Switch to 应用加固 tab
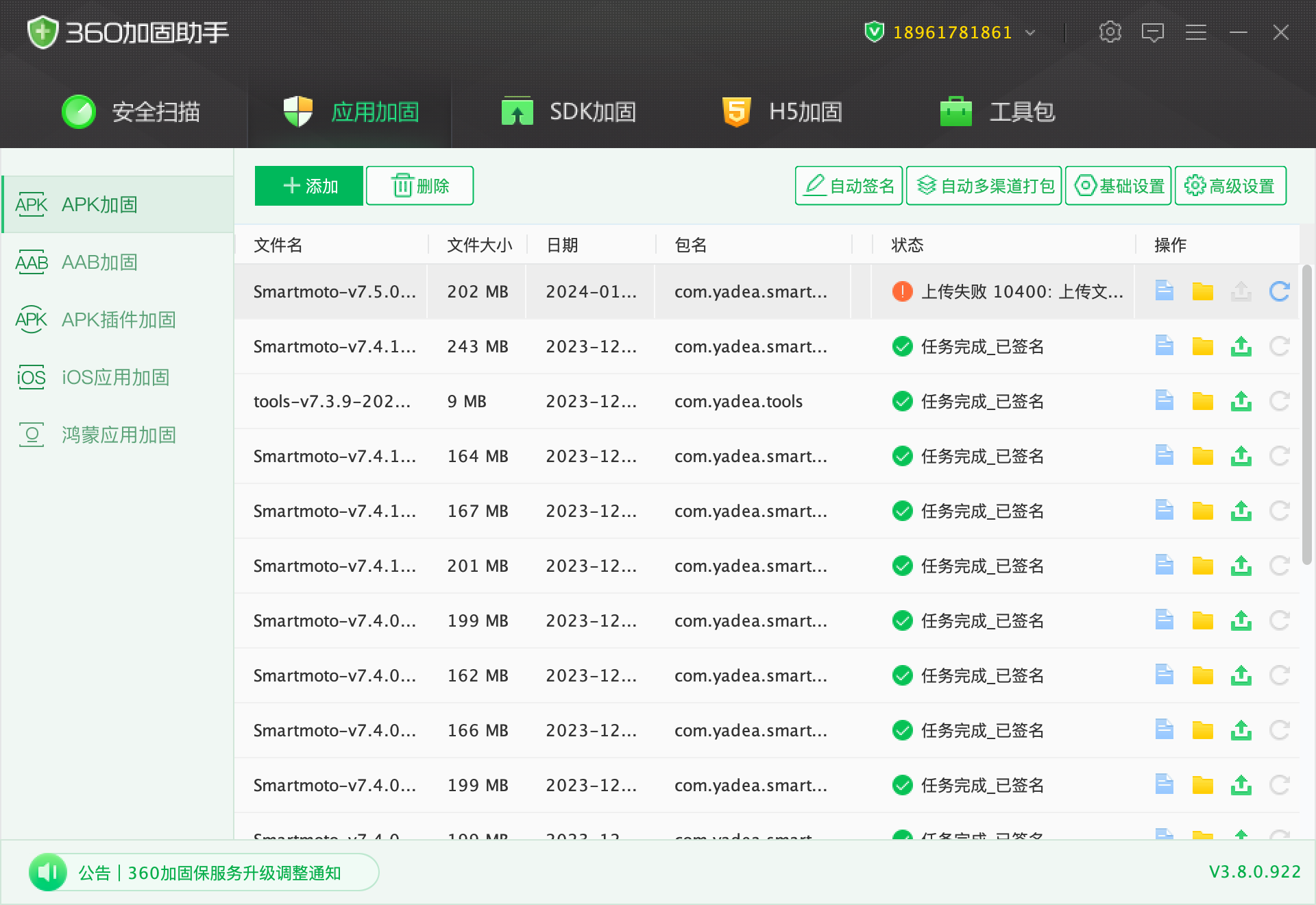The image size is (1316, 905). tap(350, 112)
